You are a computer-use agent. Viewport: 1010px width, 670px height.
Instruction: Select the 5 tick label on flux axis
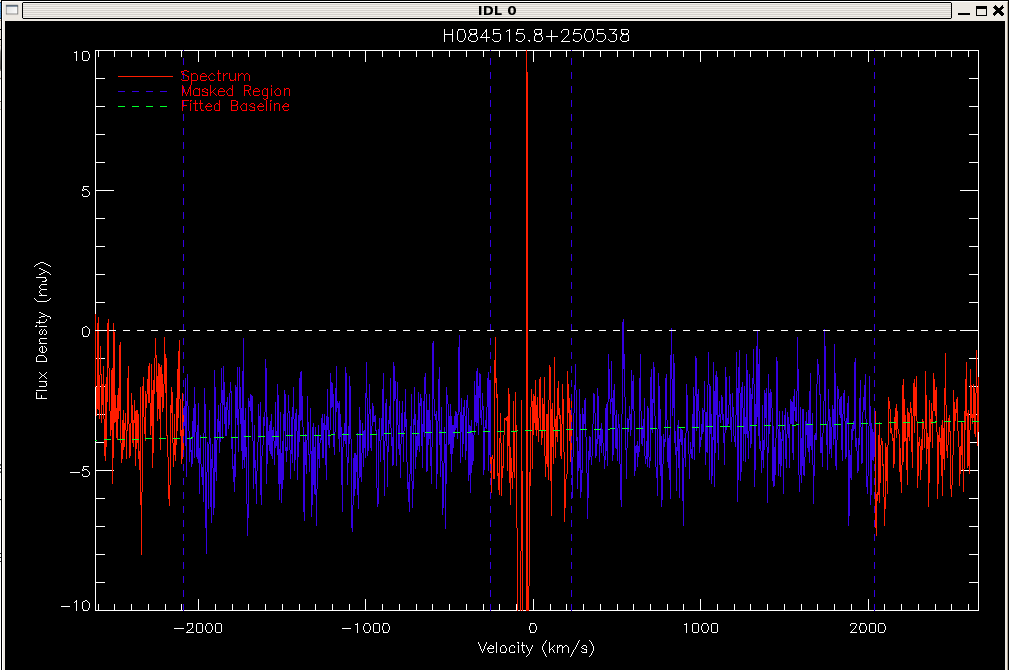tap(86, 191)
